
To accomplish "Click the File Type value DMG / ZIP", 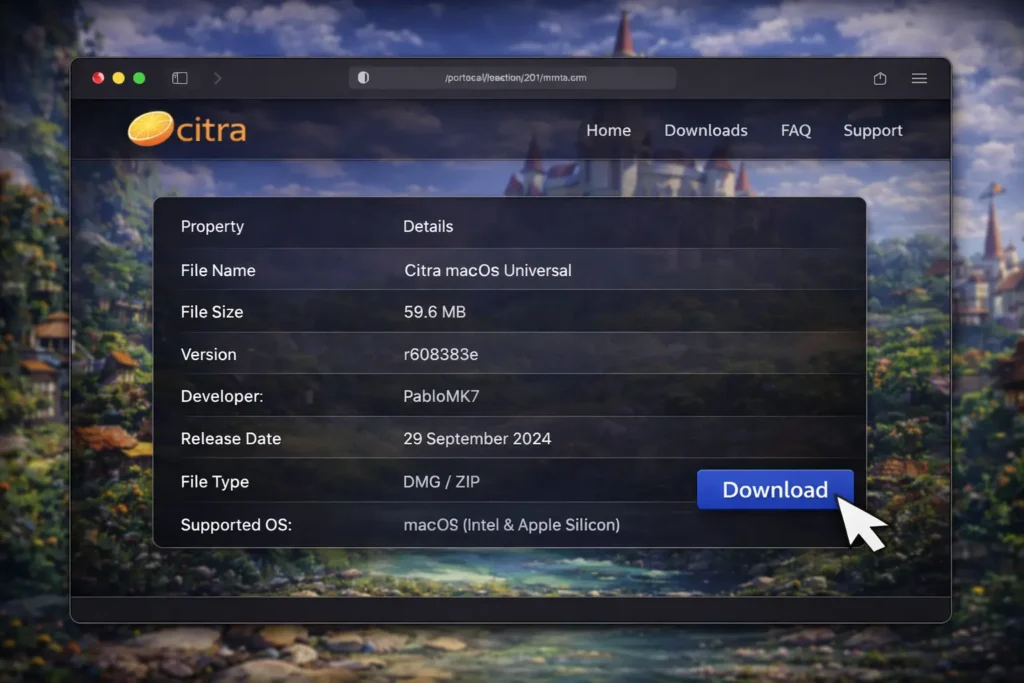I will [441, 481].
